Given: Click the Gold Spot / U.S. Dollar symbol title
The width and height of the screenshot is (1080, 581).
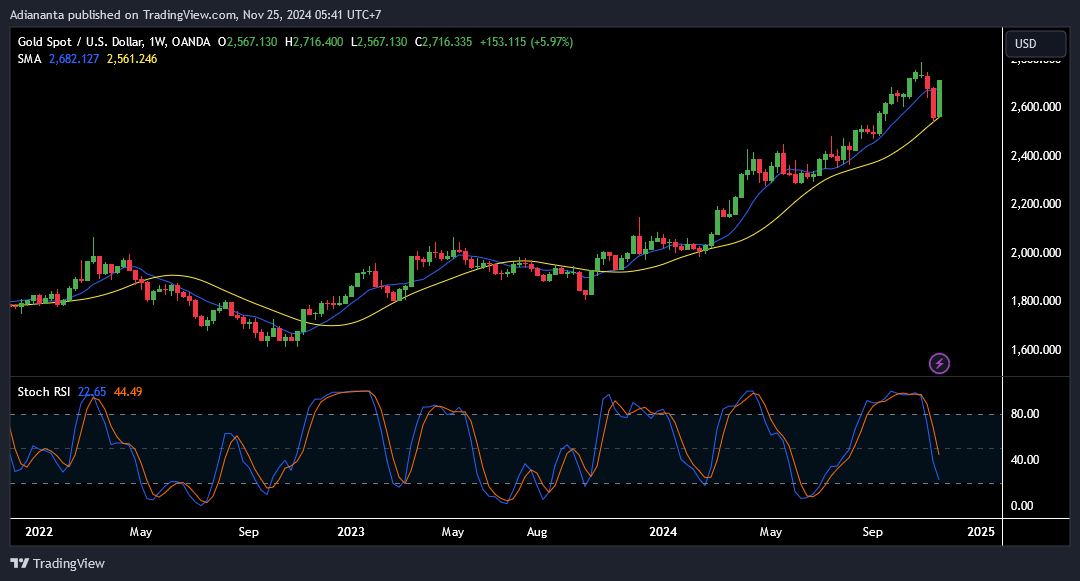Looking at the screenshot, I should pyautogui.click(x=114, y=42).
